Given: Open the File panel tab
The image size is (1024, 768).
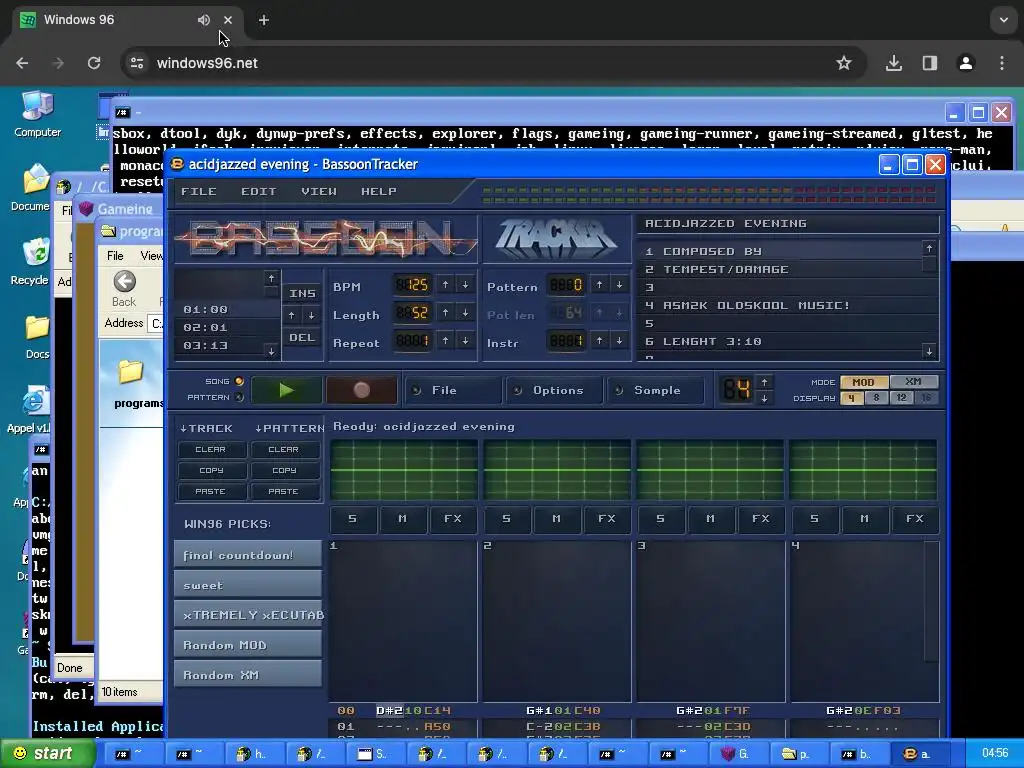Looking at the screenshot, I should [453, 390].
